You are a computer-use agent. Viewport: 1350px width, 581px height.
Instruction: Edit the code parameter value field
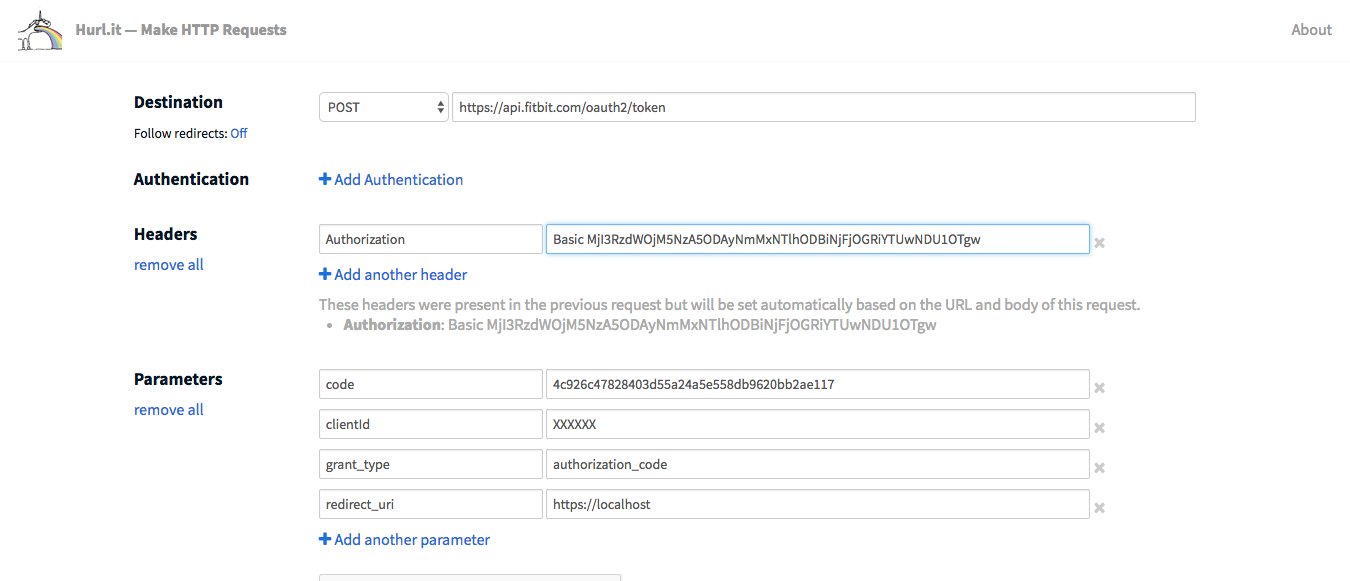818,384
